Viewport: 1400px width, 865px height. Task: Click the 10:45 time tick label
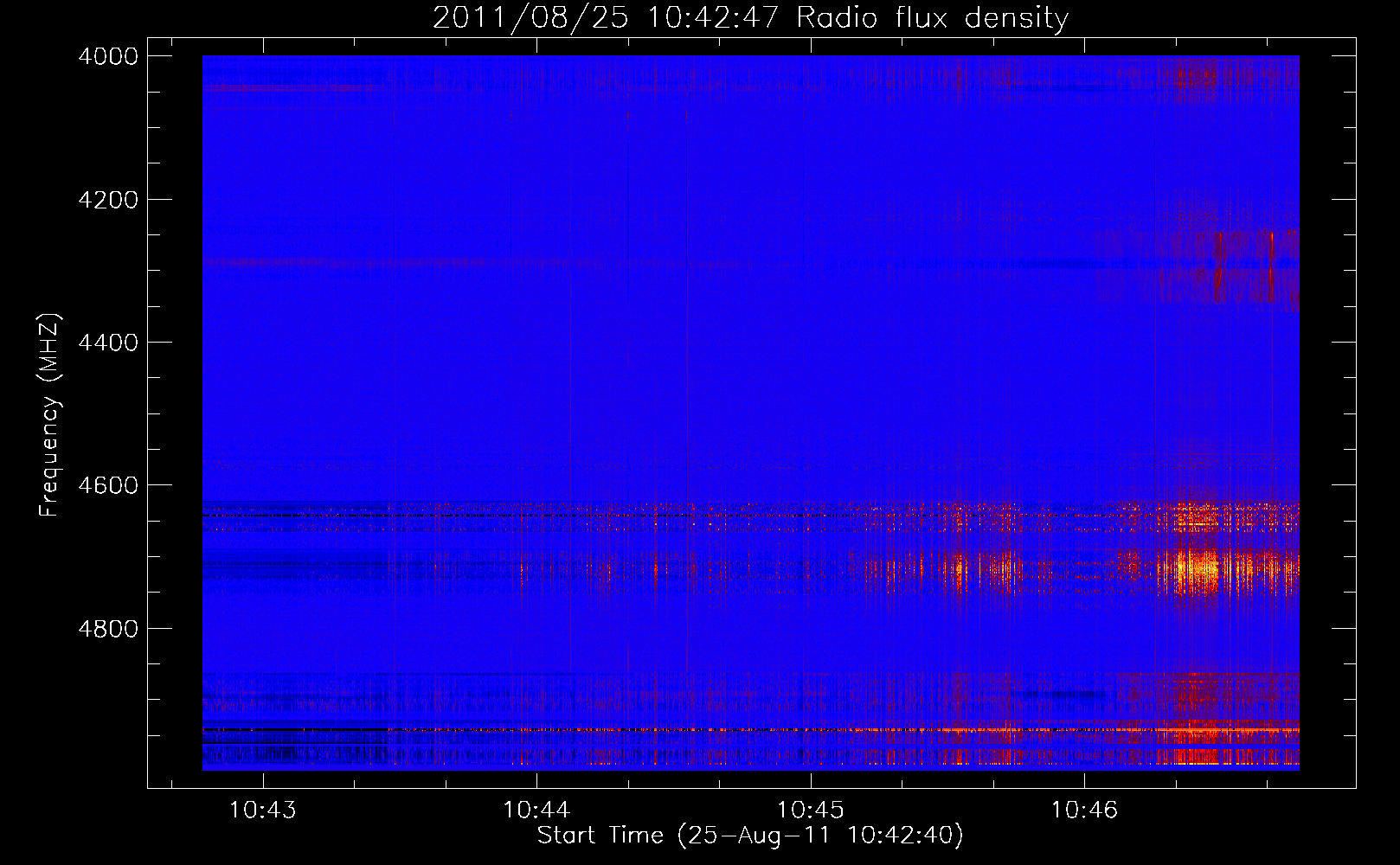811,811
